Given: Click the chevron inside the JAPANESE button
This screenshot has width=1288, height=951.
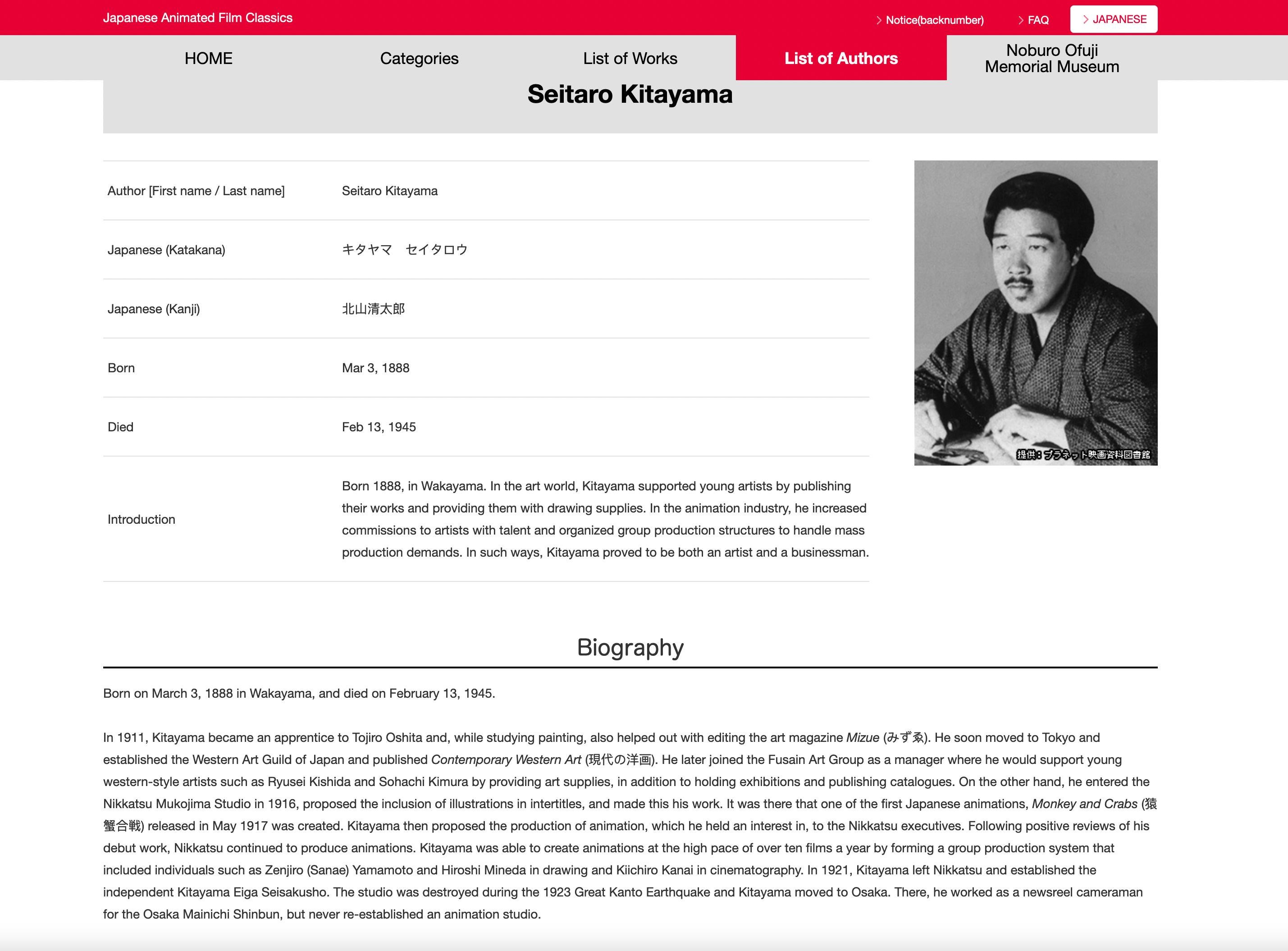Looking at the screenshot, I should pyautogui.click(x=1085, y=19).
